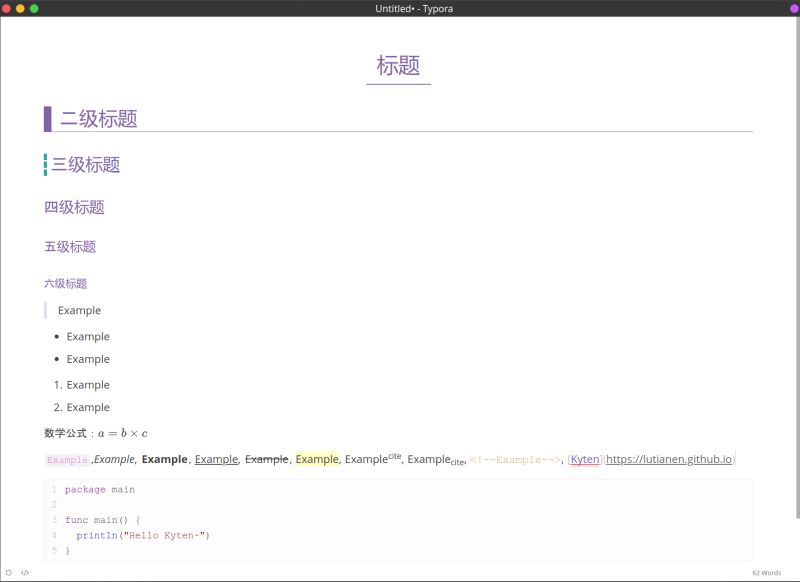Viewport: 800px width, 582px height.
Task: Place cursor in the main 标题 heading
Action: coord(398,65)
